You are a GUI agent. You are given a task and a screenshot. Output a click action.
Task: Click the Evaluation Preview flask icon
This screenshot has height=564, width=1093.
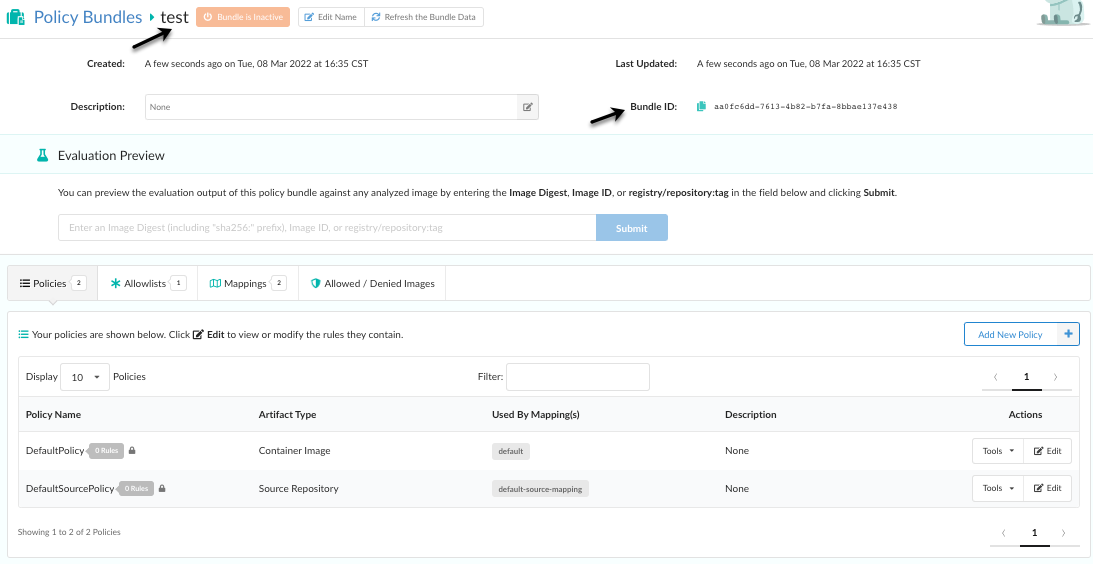coord(42,156)
